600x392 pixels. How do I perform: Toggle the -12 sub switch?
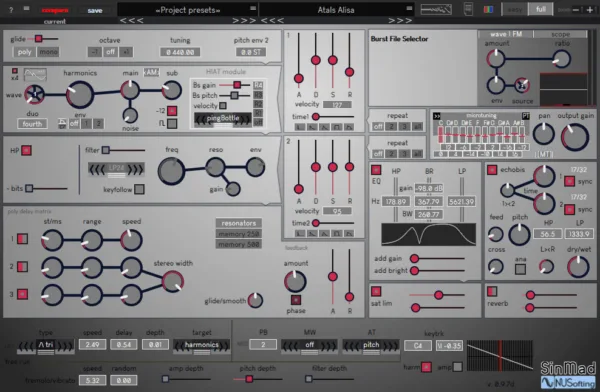172,111
